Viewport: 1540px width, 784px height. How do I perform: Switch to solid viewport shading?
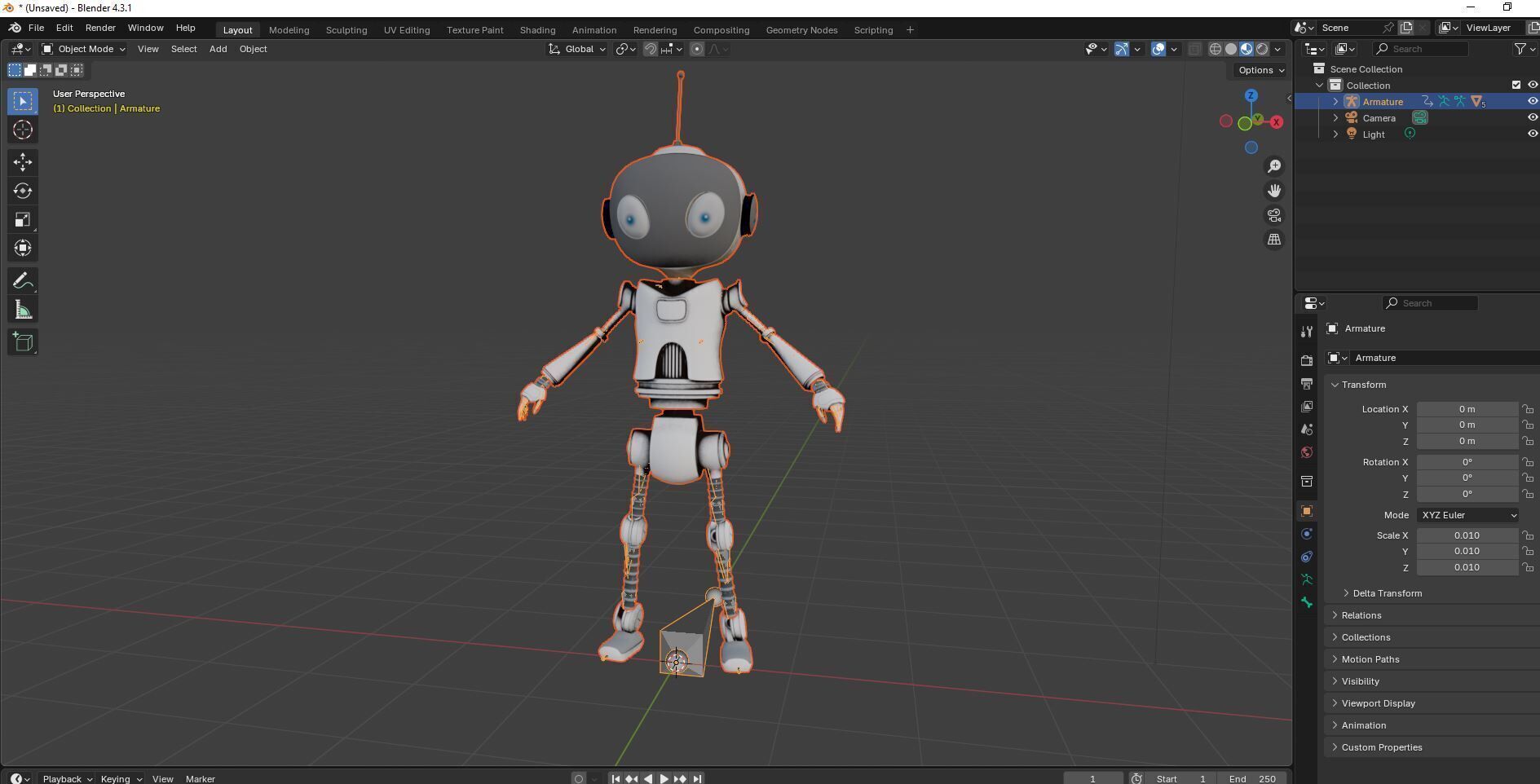[1231, 49]
